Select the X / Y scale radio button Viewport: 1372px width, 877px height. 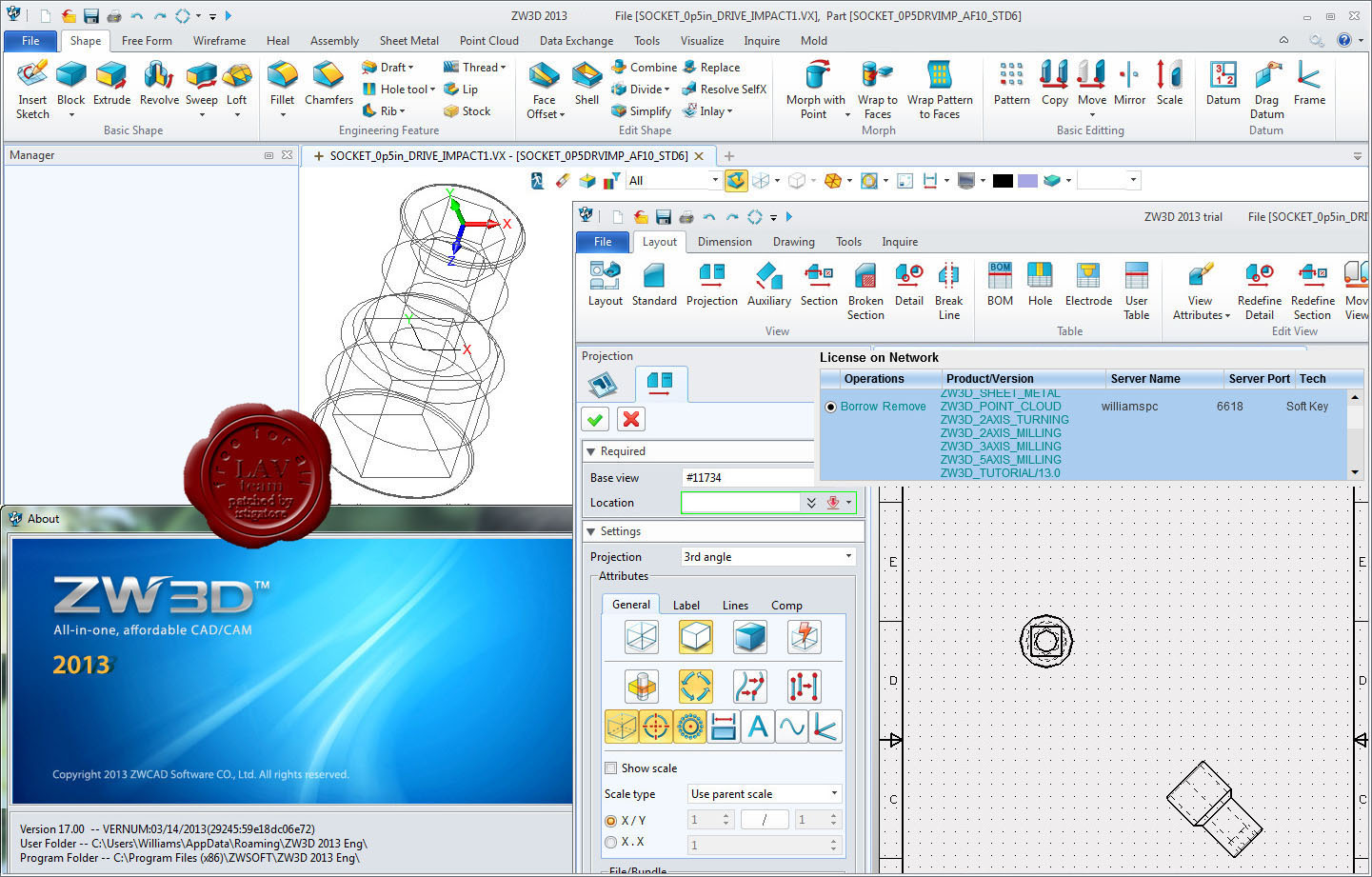click(610, 820)
